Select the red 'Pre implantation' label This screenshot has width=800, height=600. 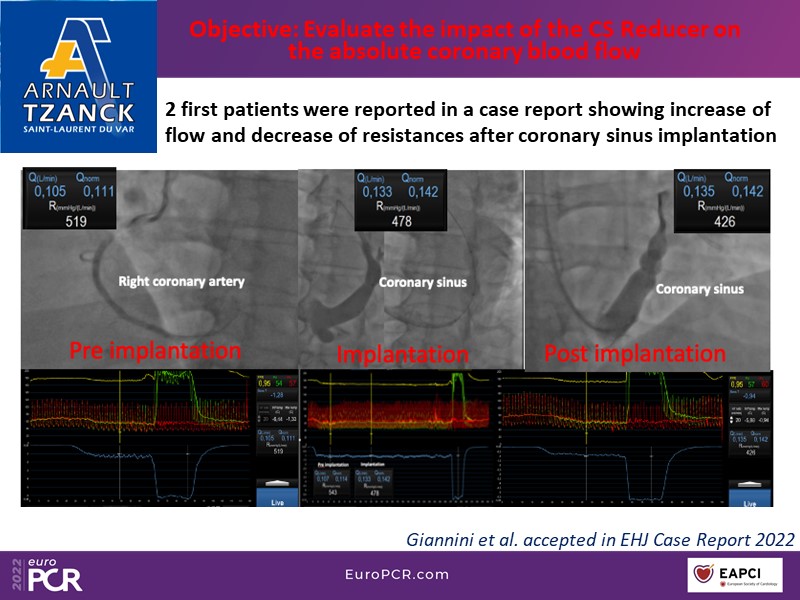pyautogui.click(x=154, y=352)
